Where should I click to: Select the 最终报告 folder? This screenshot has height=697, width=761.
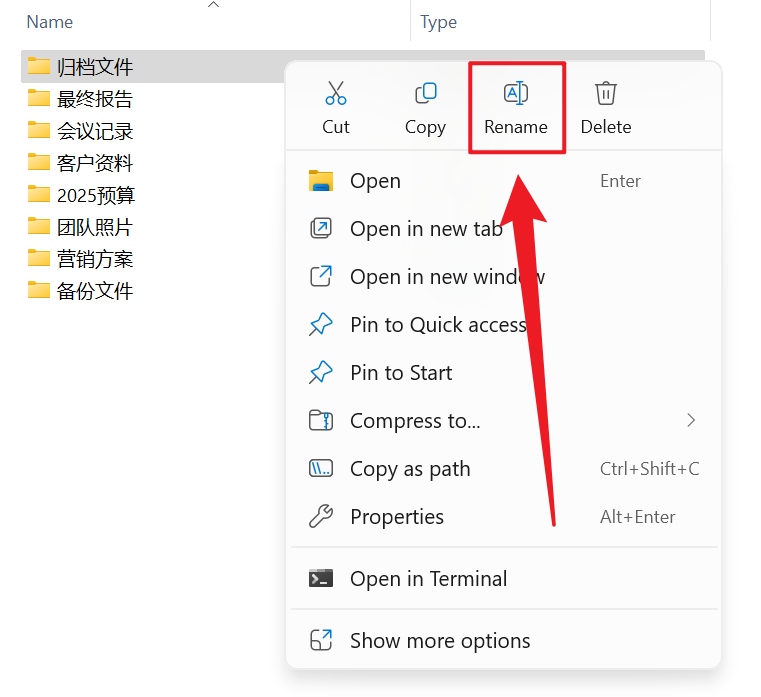pos(95,99)
